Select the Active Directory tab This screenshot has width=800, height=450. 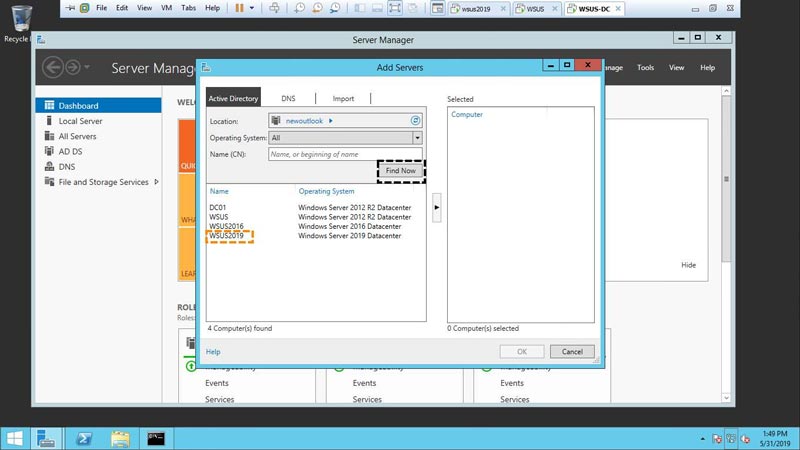233,98
